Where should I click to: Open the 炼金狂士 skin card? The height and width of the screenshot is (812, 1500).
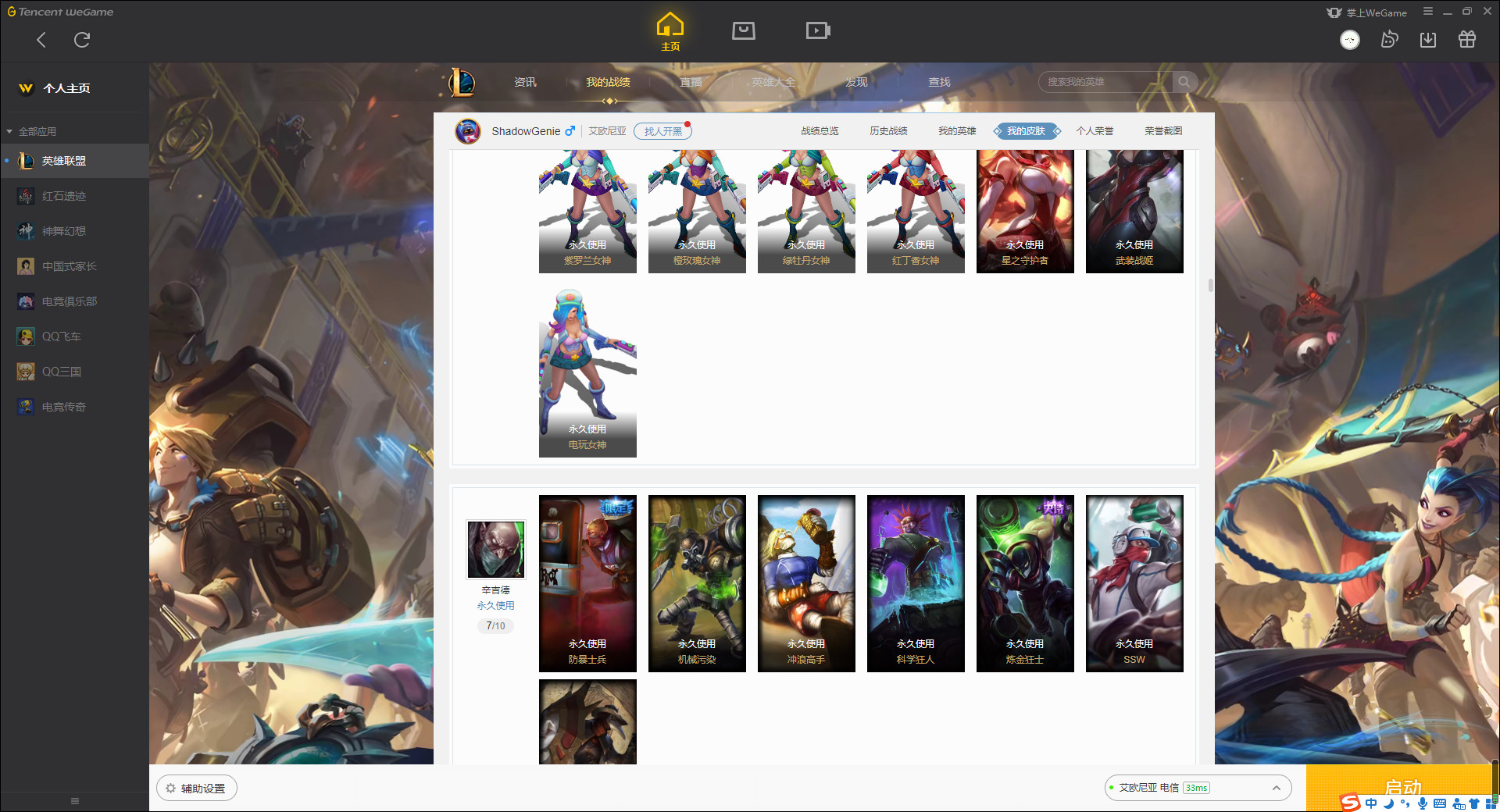(1025, 583)
